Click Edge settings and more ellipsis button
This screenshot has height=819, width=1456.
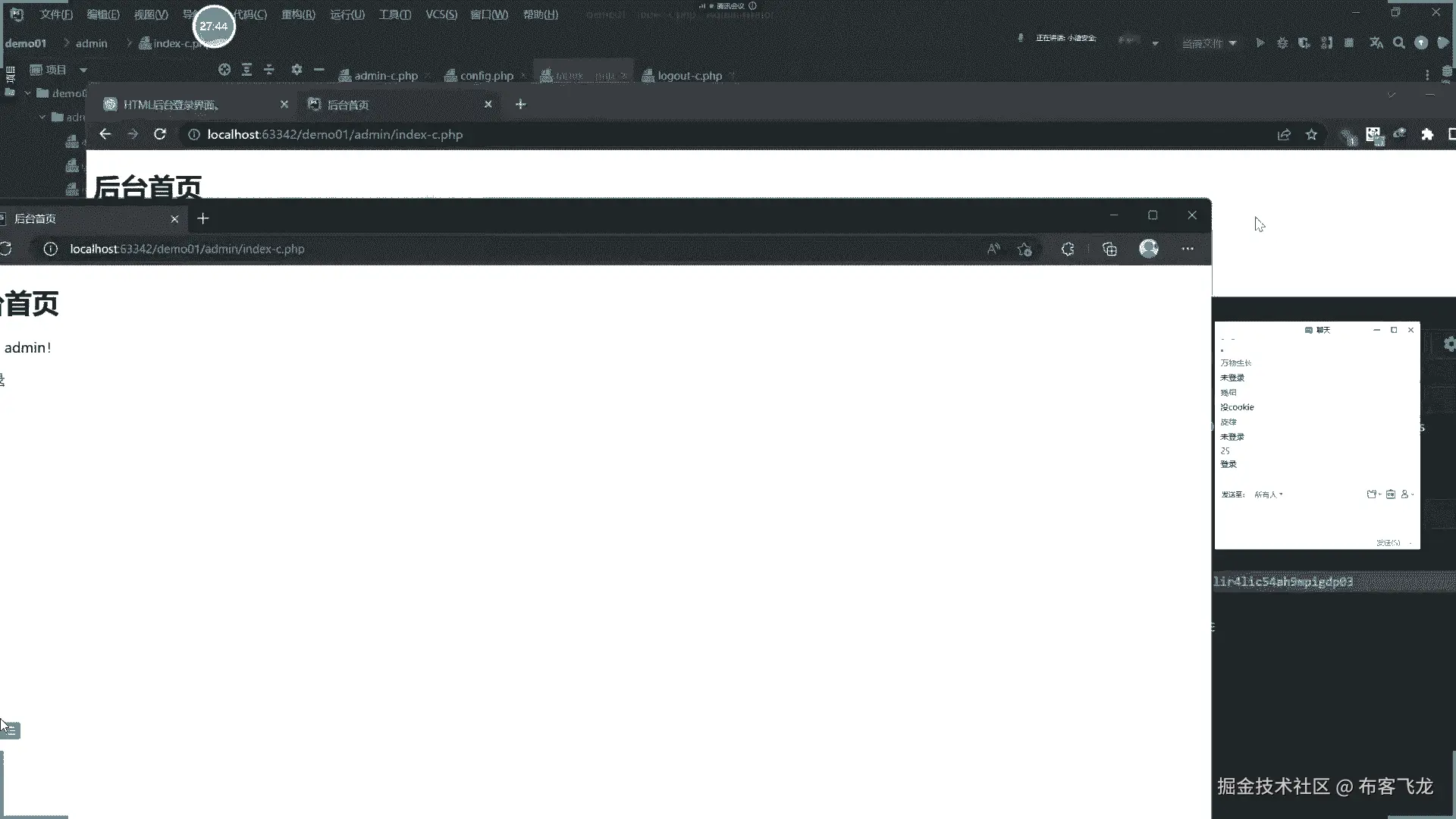[x=1188, y=249]
